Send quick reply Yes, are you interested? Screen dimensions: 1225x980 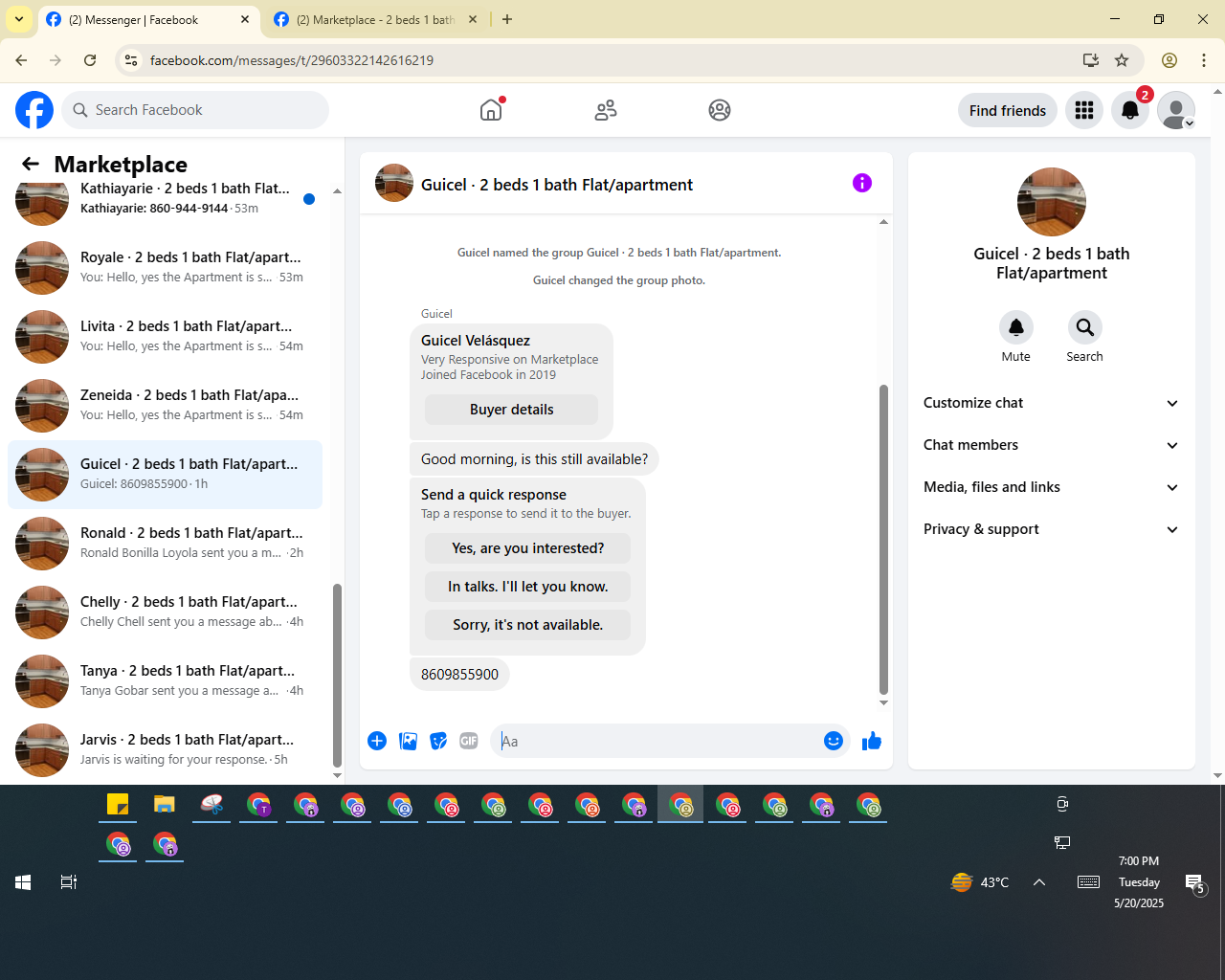(x=527, y=548)
